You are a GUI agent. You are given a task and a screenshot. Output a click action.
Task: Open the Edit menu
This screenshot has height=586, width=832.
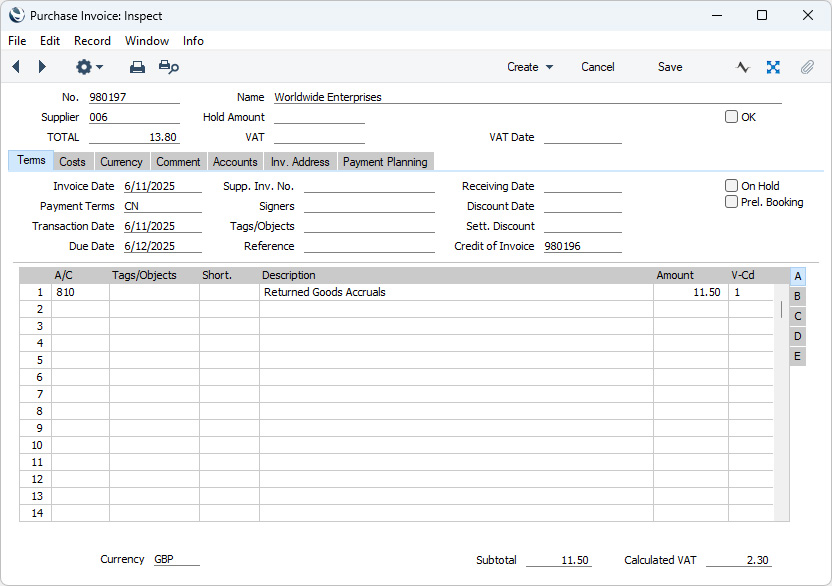50,41
